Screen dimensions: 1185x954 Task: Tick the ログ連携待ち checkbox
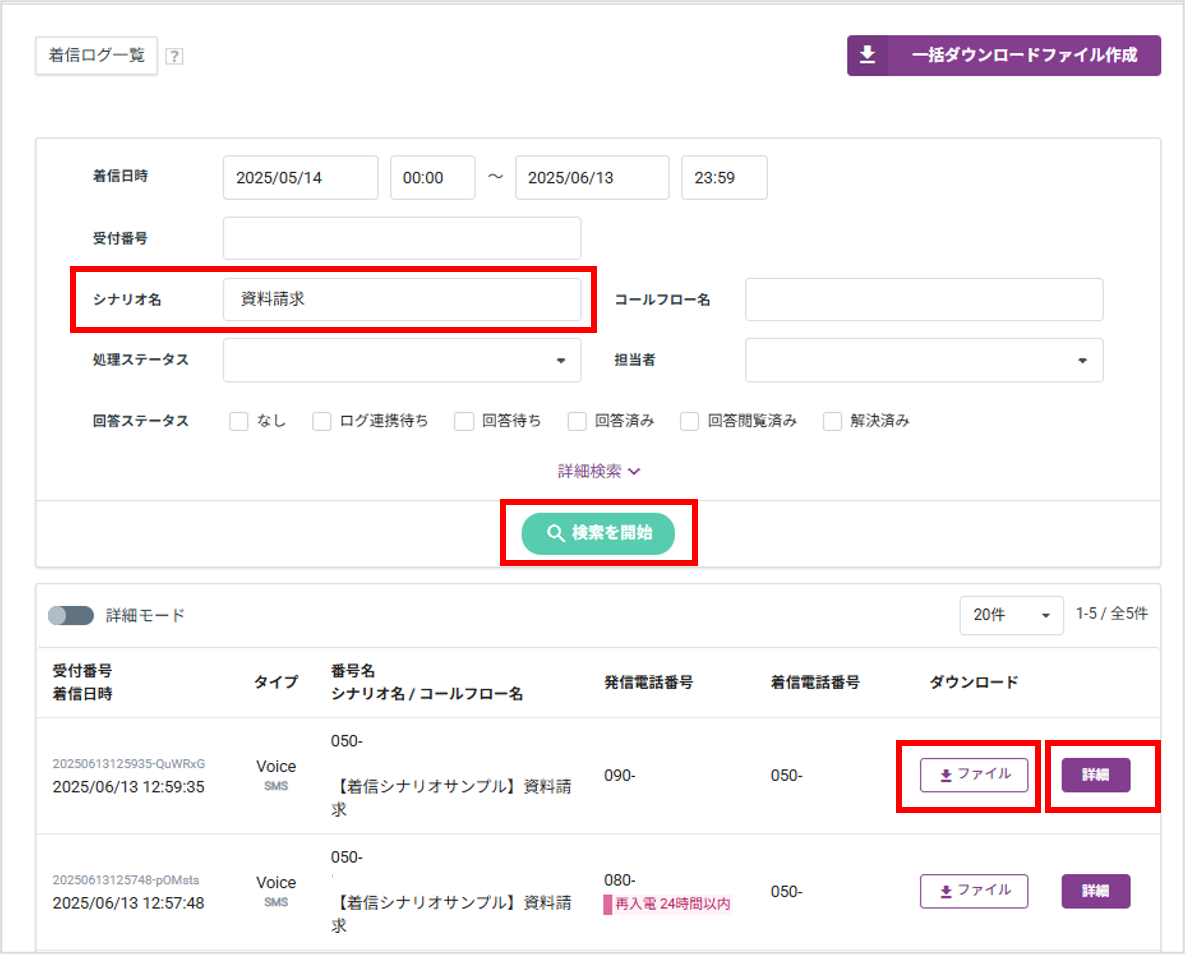click(x=321, y=421)
